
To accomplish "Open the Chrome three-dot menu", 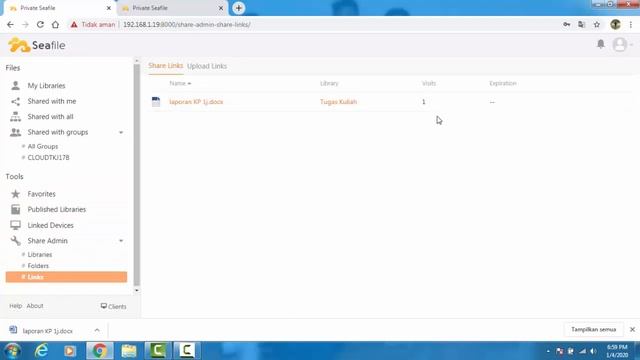I will [631, 24].
